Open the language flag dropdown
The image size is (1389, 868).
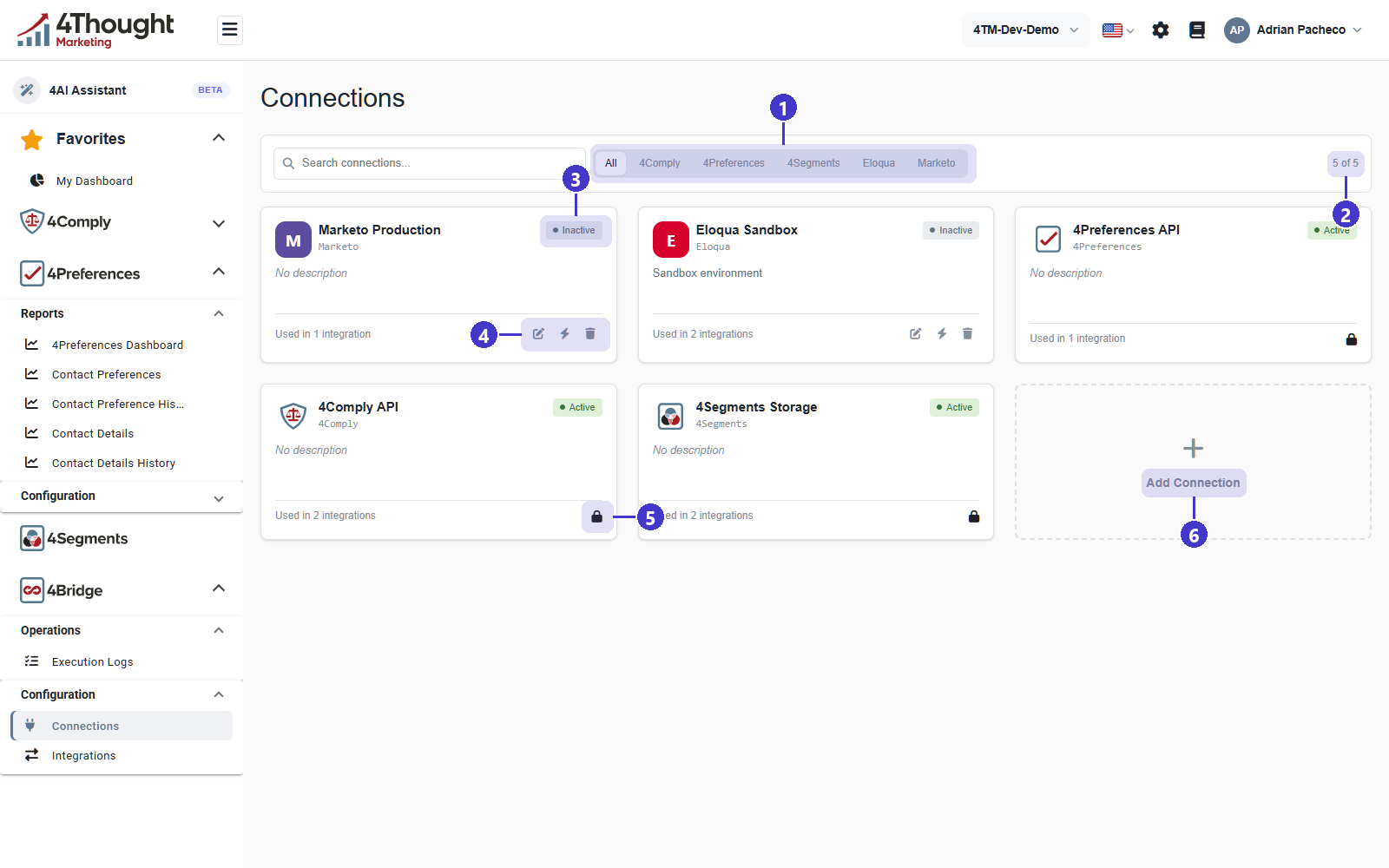[x=1118, y=30]
